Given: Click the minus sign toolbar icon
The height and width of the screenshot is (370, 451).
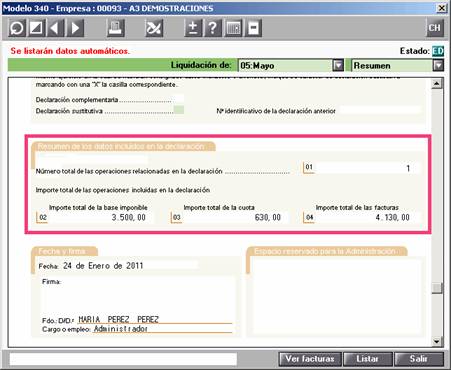Looking at the screenshot, I should click(253, 28).
